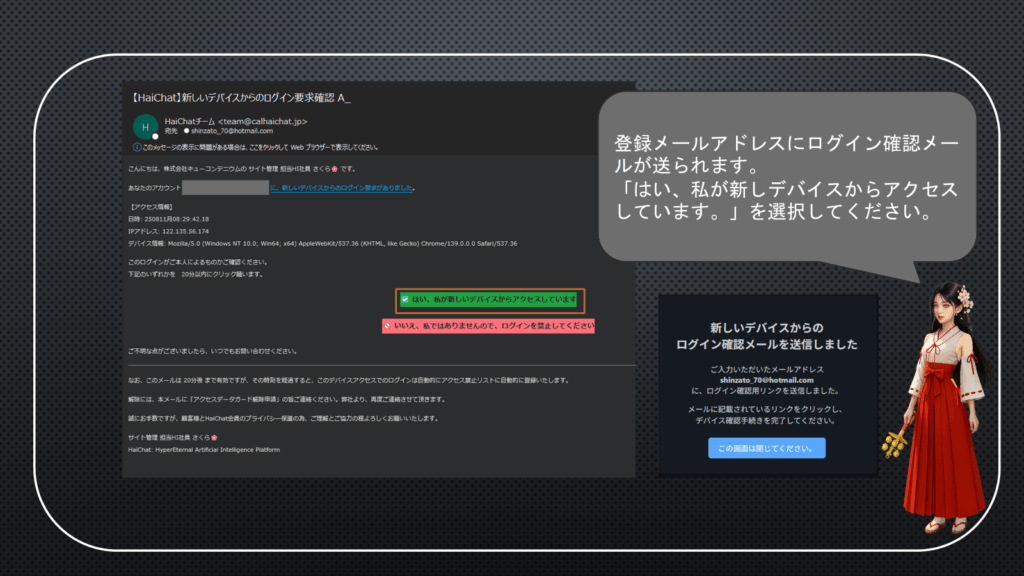Click the line 'このログインがご本人によるものかご確認ください。'
Screen dimensions: 1024x576
point(198,263)
